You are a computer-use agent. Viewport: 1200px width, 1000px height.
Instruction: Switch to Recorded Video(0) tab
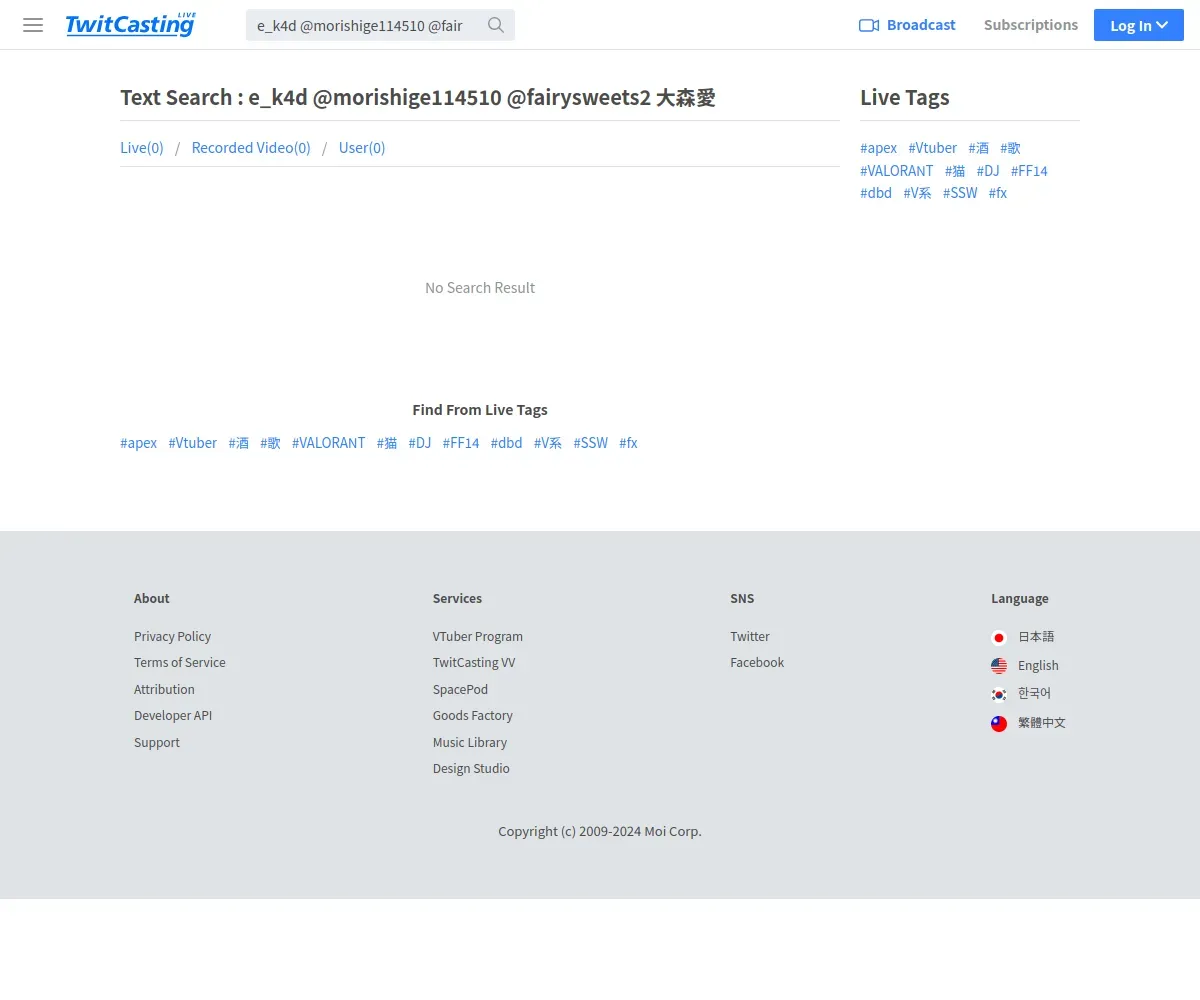[251, 148]
